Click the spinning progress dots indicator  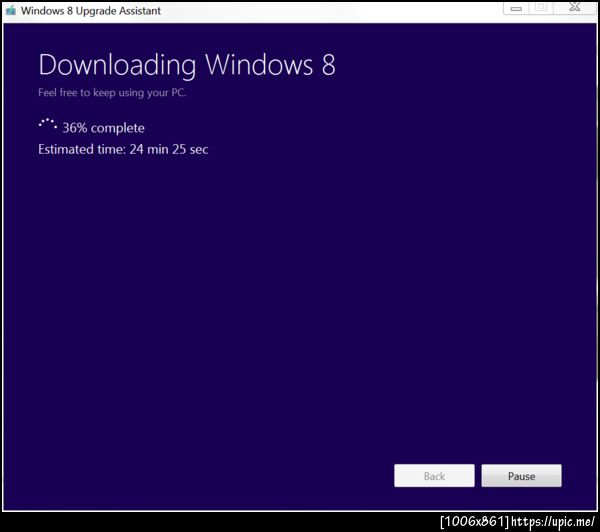(48, 124)
